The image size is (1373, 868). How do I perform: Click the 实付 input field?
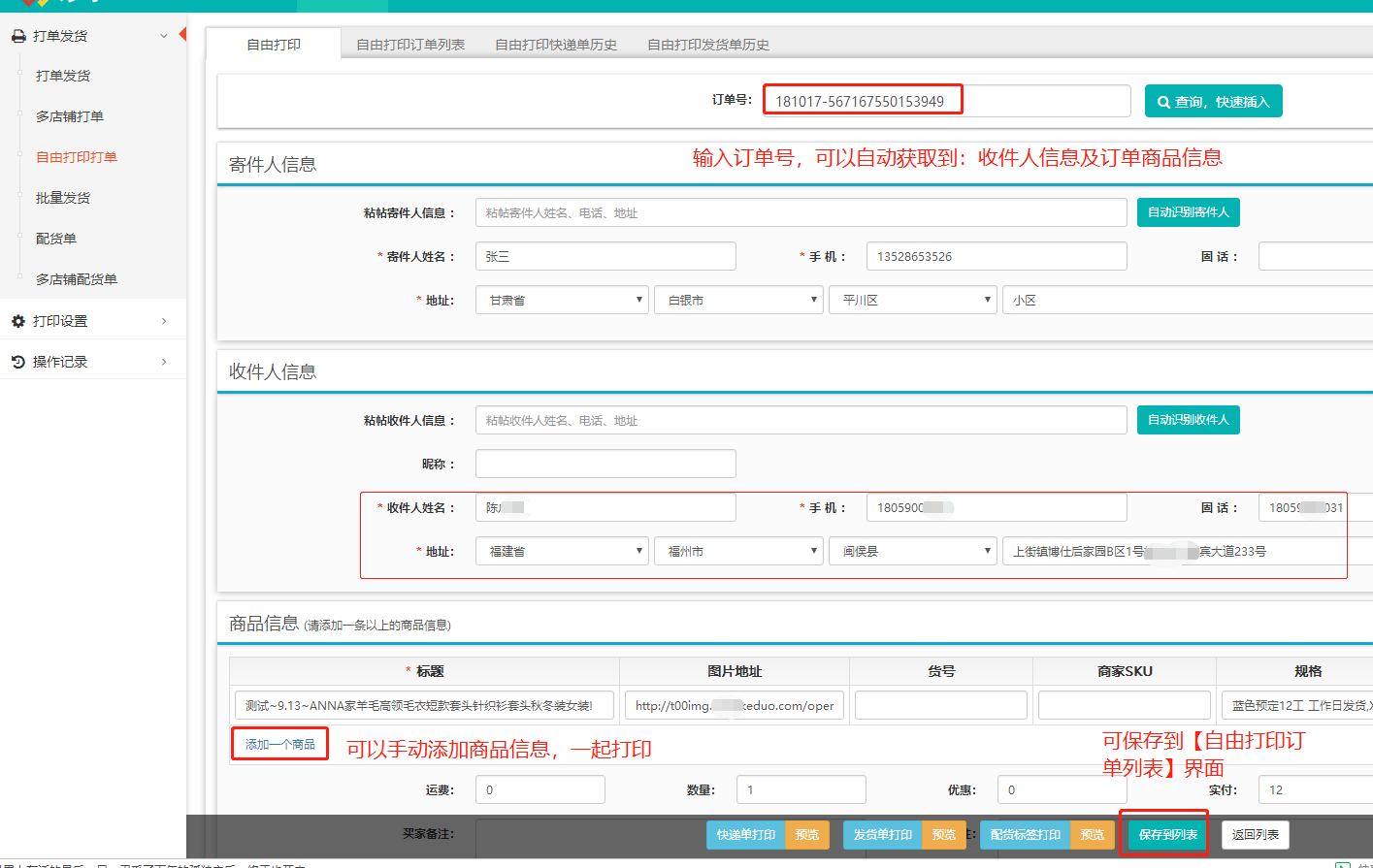tap(1316, 789)
